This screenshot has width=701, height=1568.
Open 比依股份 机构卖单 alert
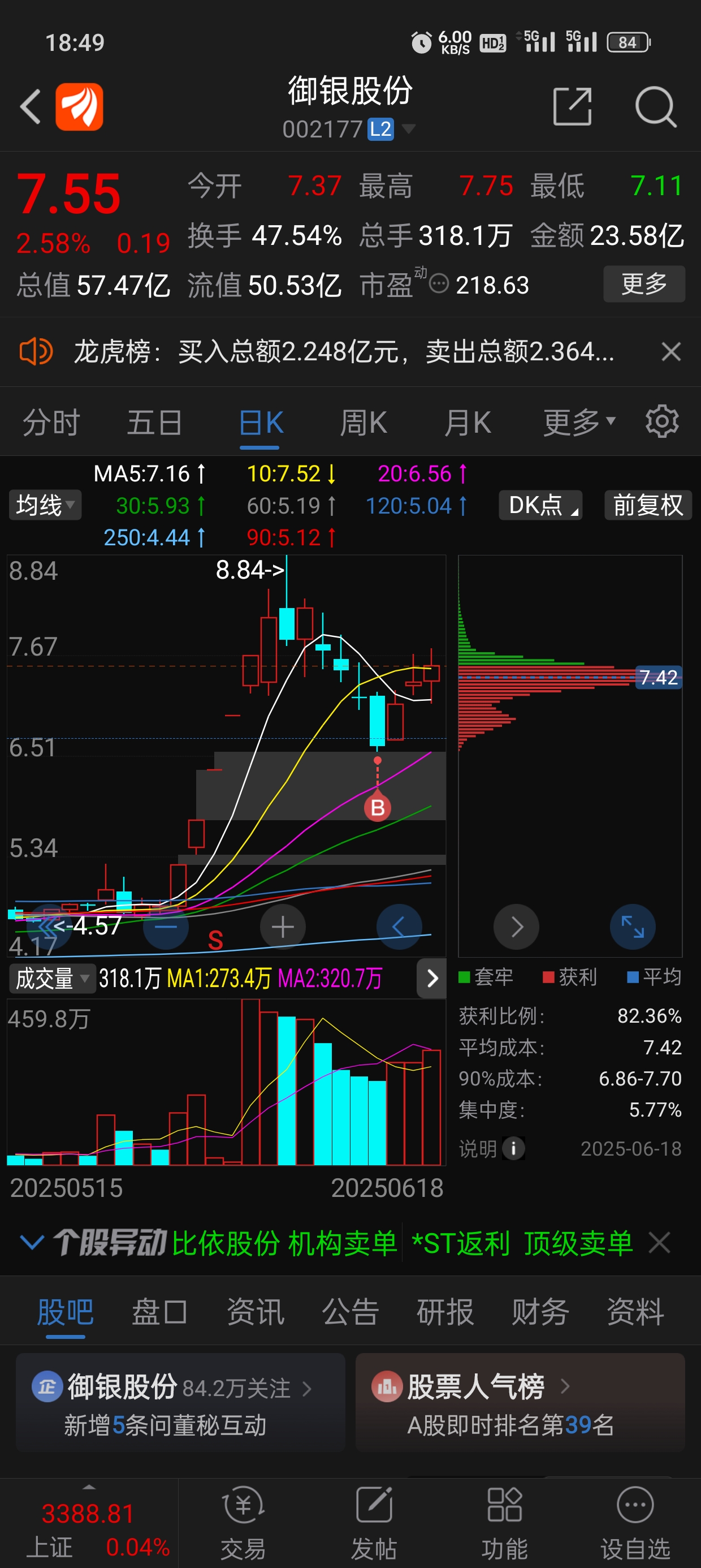tap(284, 1243)
